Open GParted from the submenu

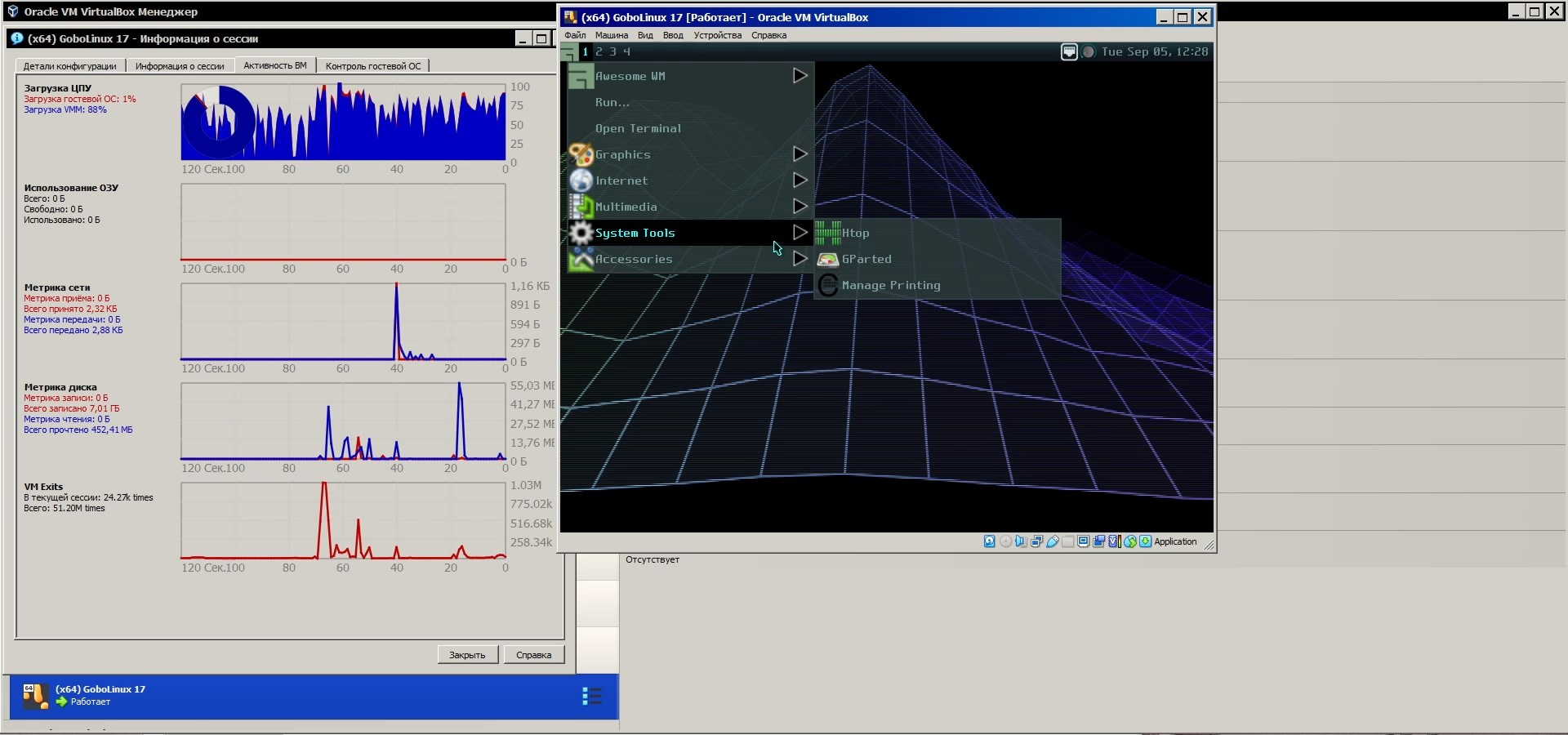866,259
